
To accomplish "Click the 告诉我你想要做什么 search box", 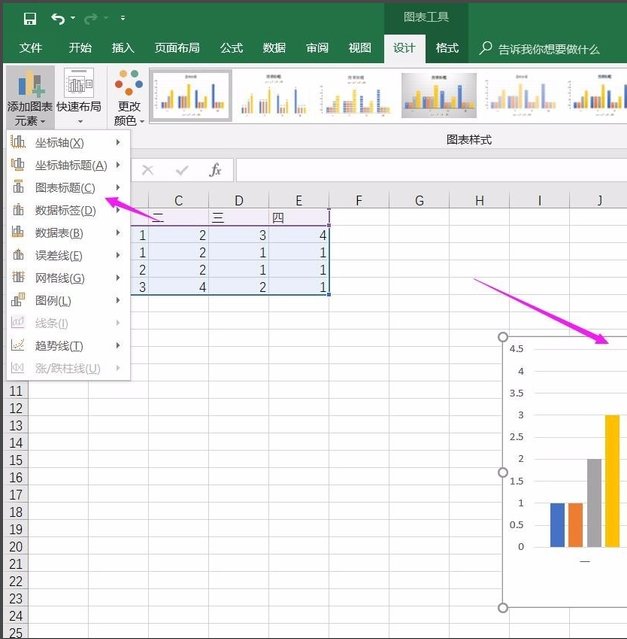I will pyautogui.click(x=540, y=49).
